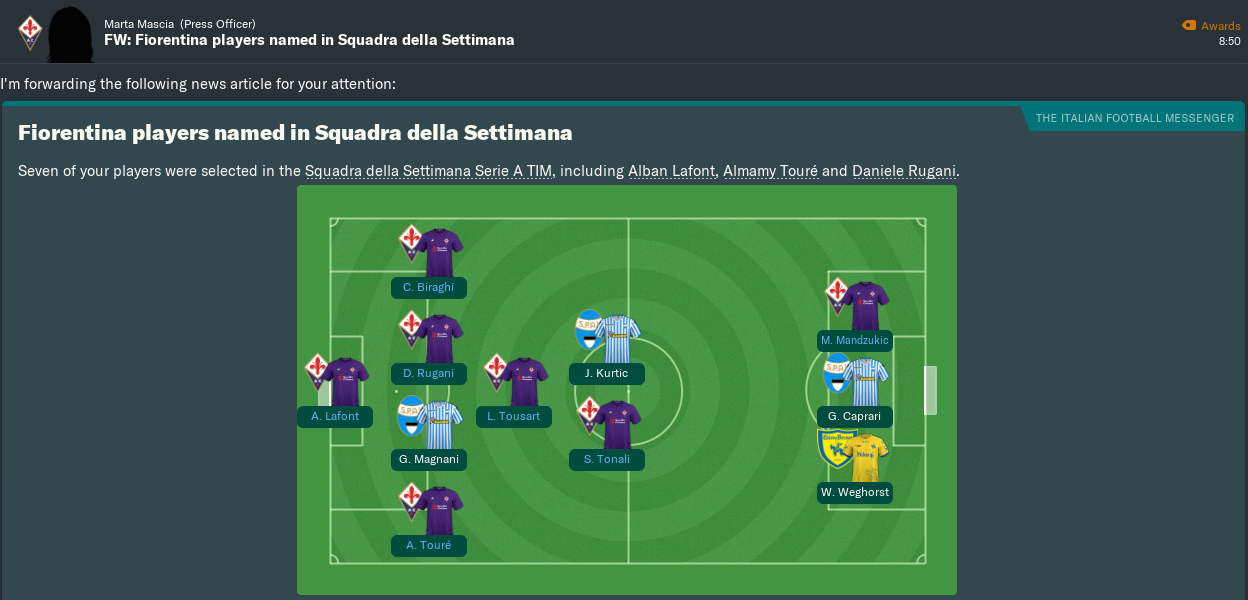
Task: Click G. Magnani's striped SPAL shirt
Action: tap(440, 425)
